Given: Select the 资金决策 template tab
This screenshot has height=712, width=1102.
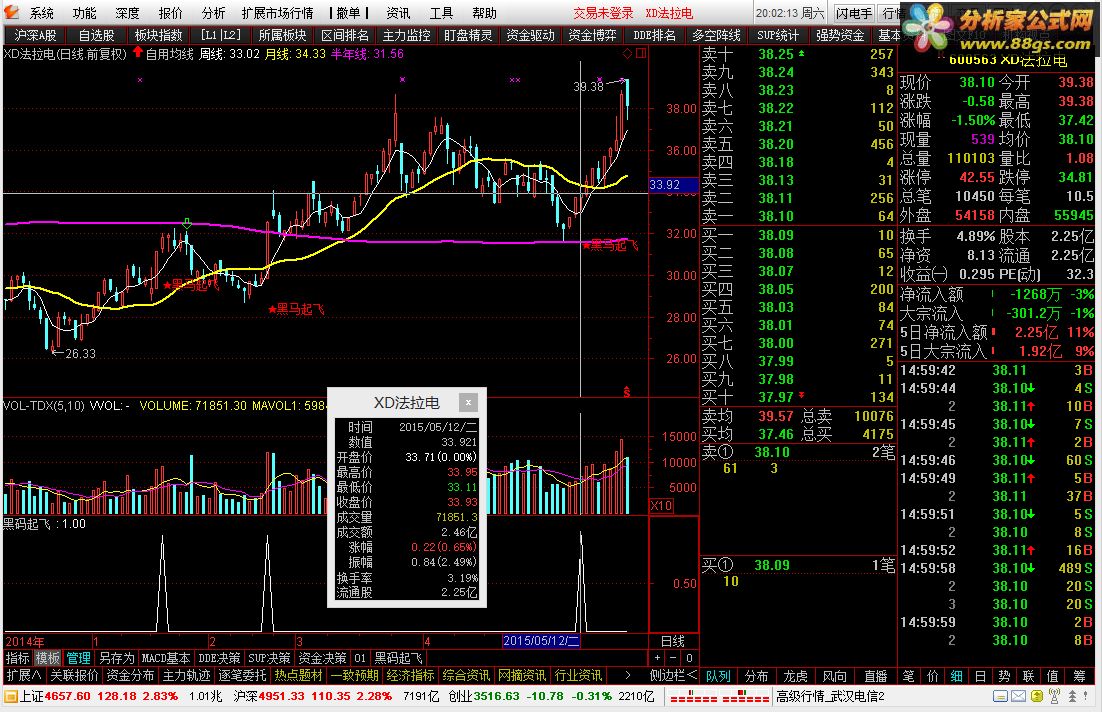Looking at the screenshot, I should (322, 658).
